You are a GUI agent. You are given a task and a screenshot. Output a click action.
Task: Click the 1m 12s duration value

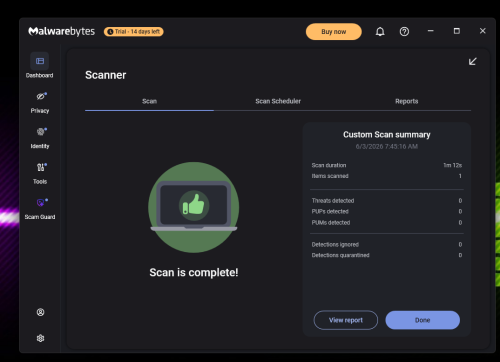coord(453,165)
